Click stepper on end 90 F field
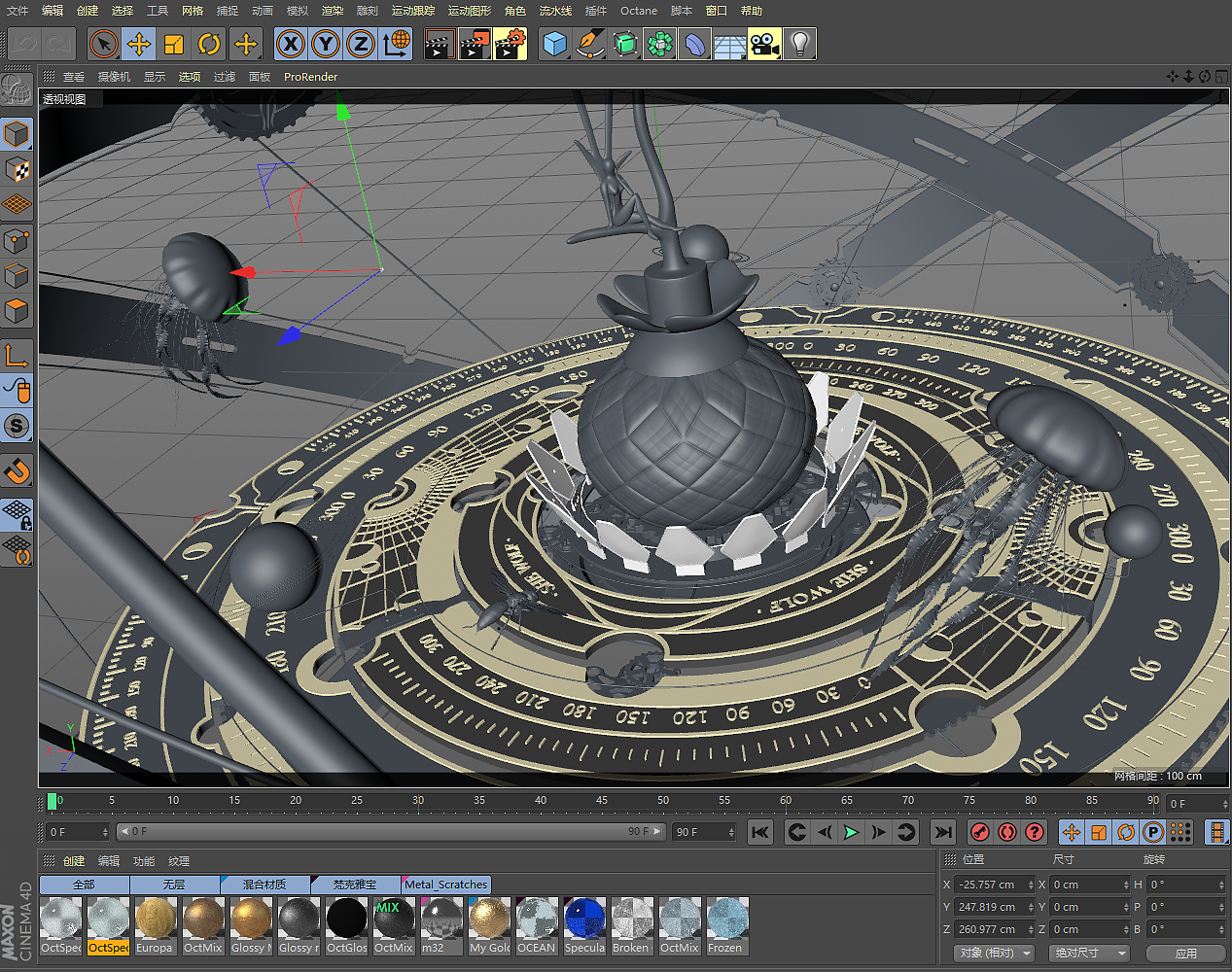The width and height of the screenshot is (1232, 972). coord(730,832)
